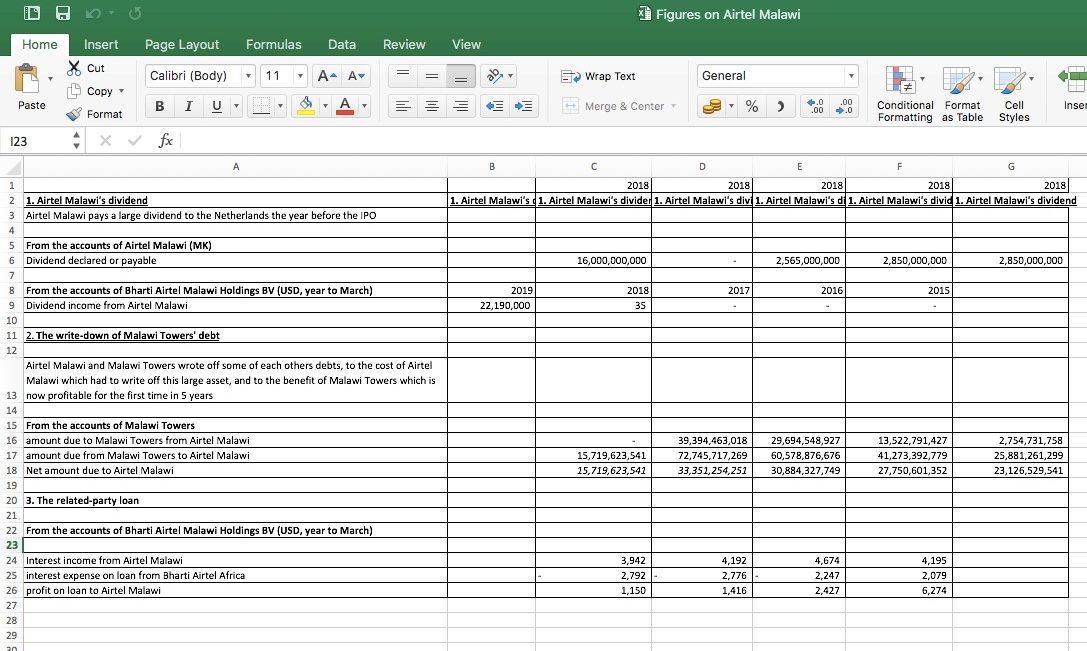Toggle Italic formatting
Image resolution: width=1087 pixels, height=651 pixels.
click(x=188, y=106)
